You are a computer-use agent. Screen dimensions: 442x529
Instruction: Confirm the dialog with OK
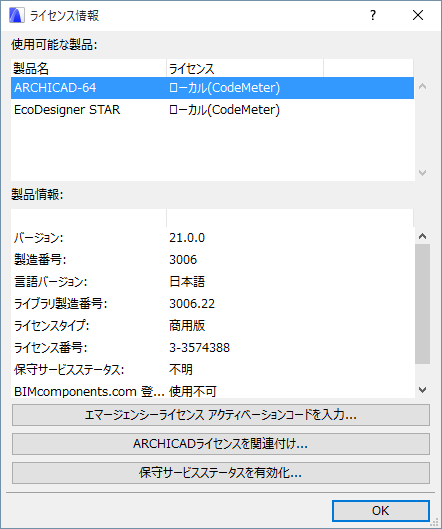[x=381, y=511]
